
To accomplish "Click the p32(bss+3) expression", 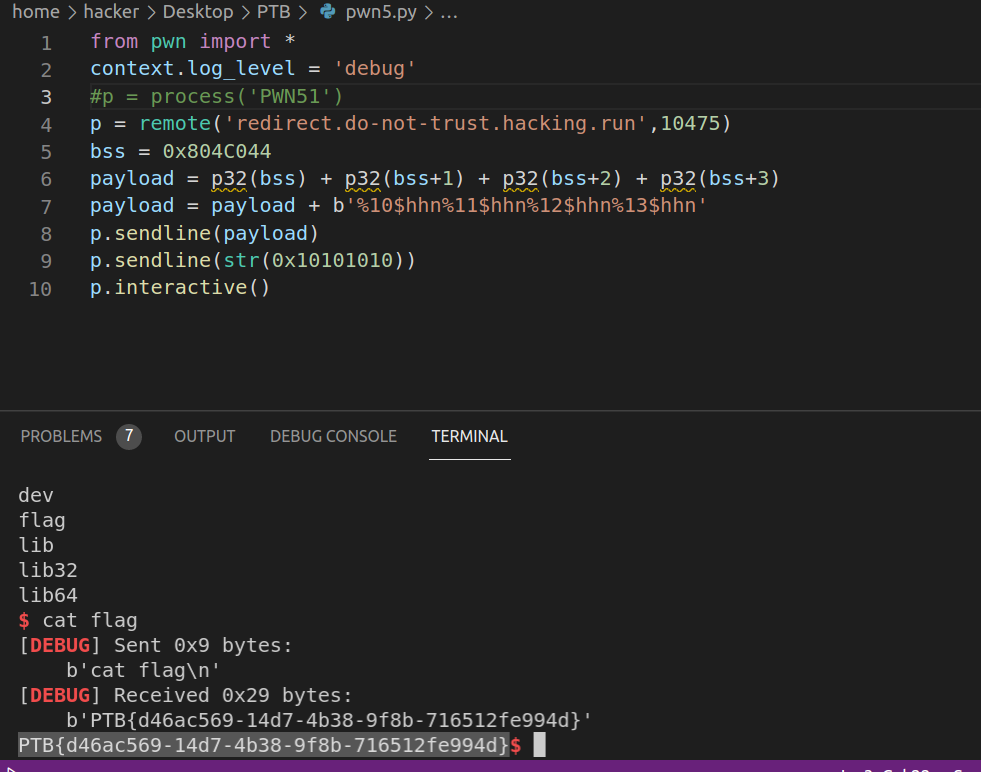I will click(719, 179).
